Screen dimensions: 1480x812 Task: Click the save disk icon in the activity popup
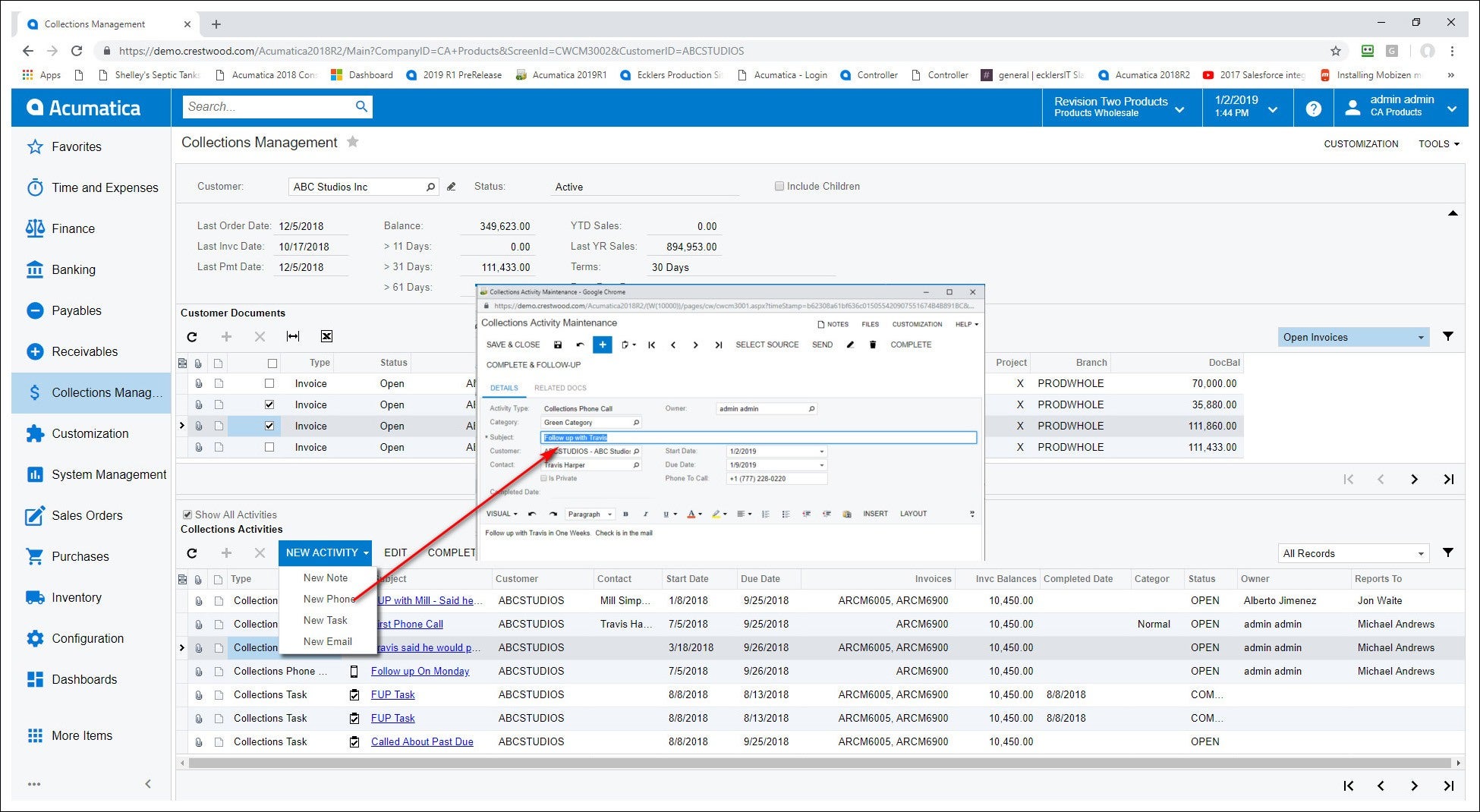558,345
